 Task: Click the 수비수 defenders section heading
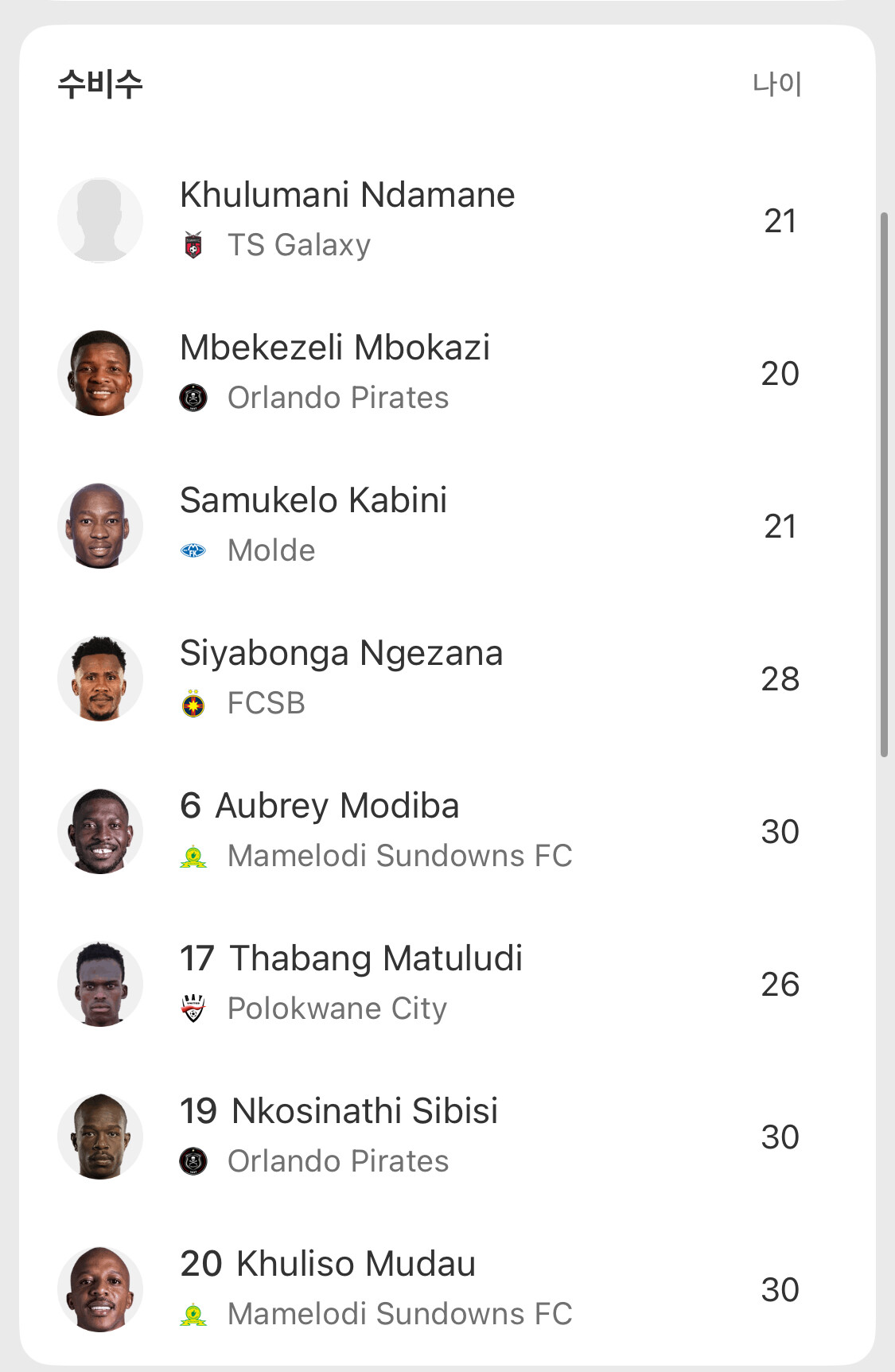pos(100,84)
